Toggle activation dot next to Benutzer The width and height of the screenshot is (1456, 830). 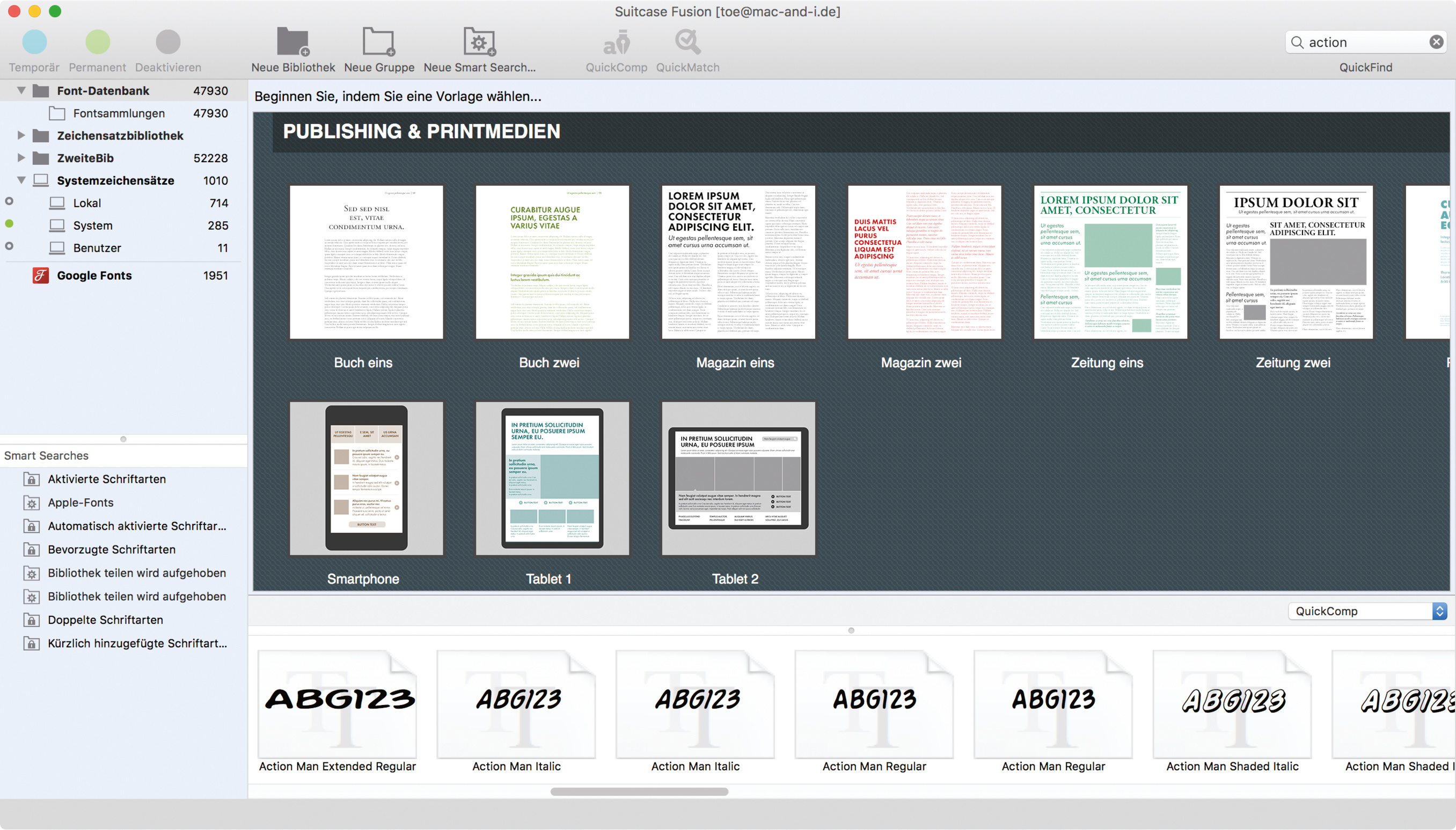click(x=9, y=246)
